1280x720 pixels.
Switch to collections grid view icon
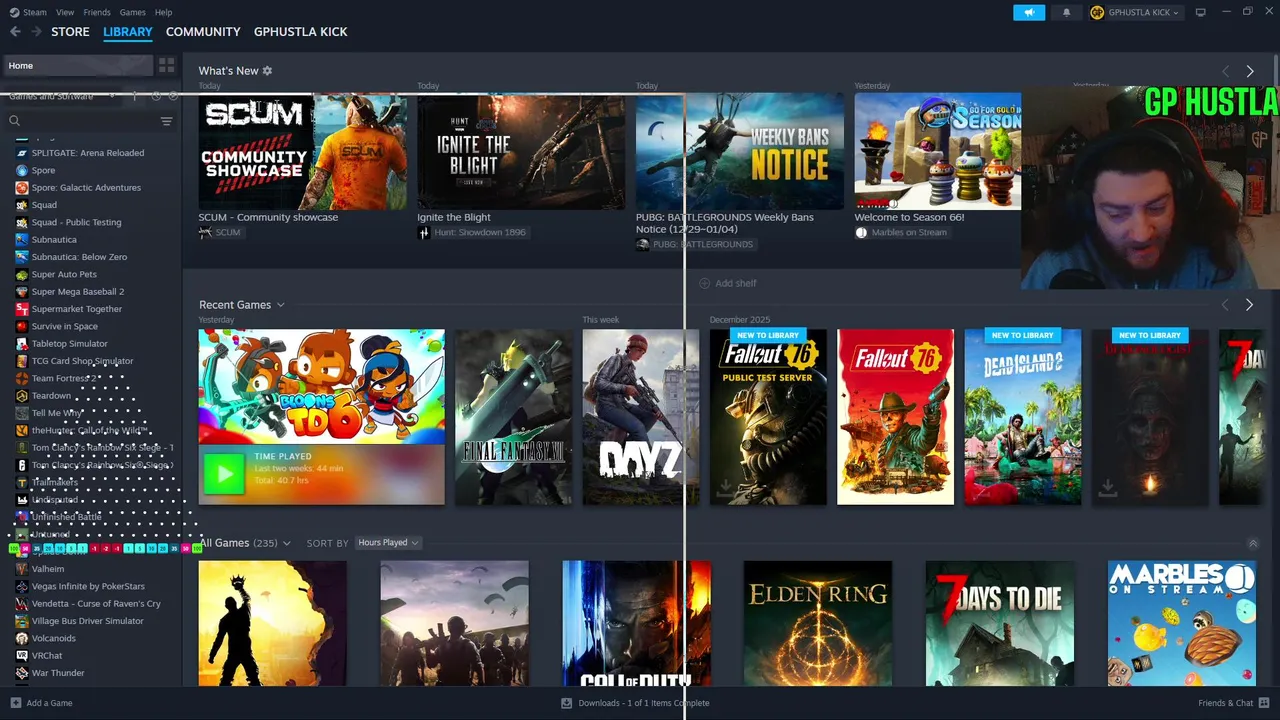167,65
